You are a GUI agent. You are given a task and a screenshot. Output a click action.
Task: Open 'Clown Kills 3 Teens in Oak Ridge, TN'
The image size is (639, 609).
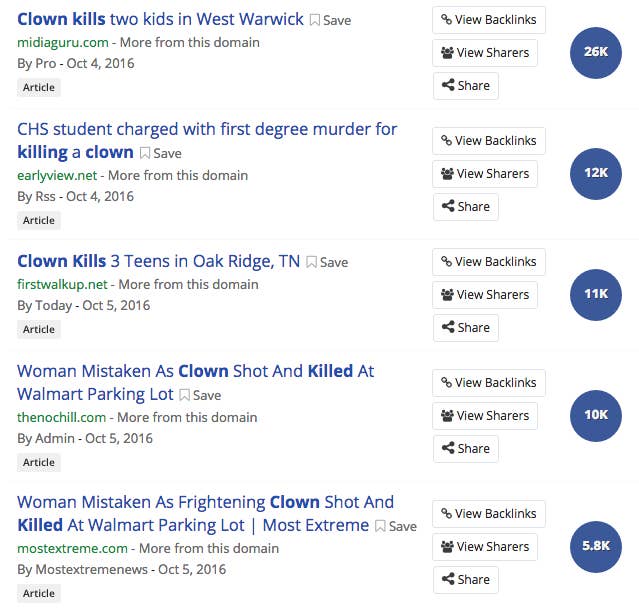pyautogui.click(x=159, y=261)
